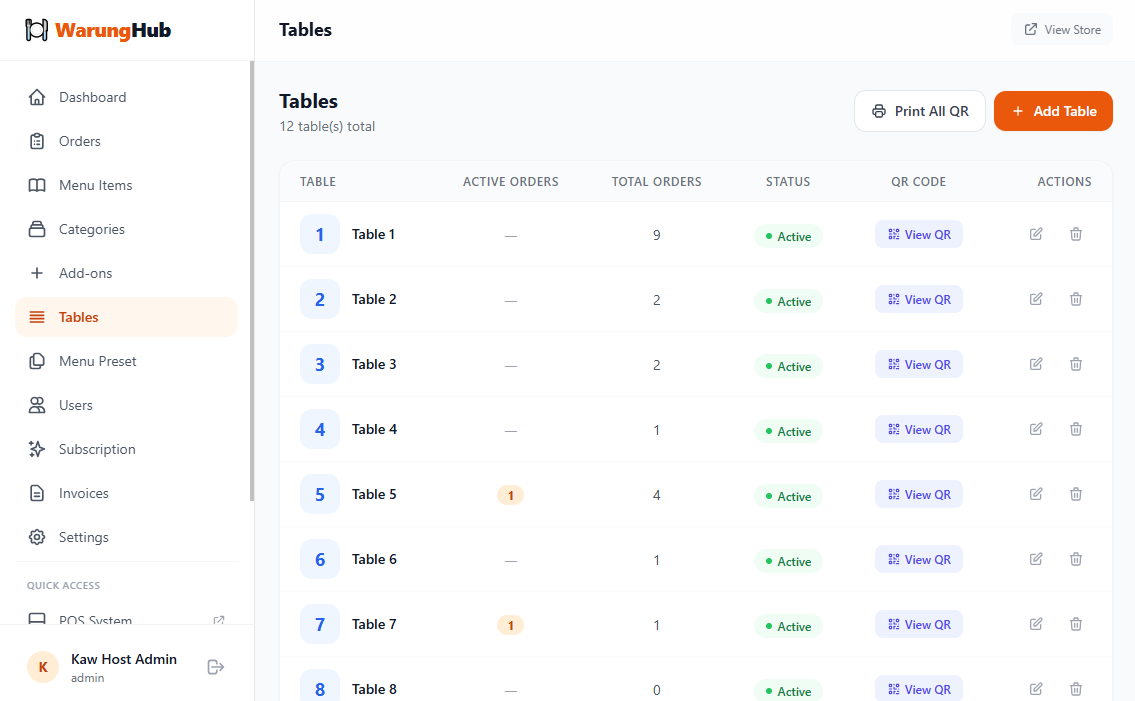The width and height of the screenshot is (1135, 701).
Task: Click the logout icon beside Kaw Host Admin
Action: [215, 667]
